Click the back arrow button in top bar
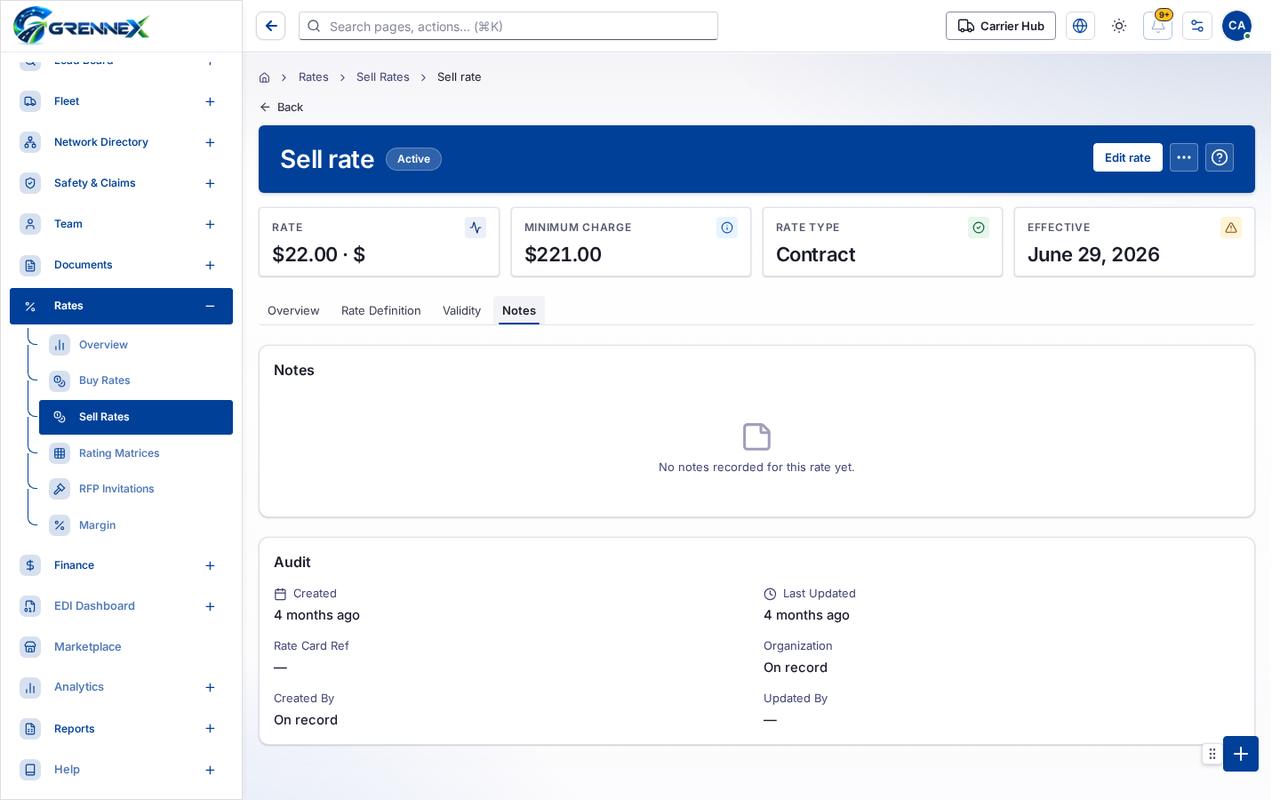This screenshot has width=1280, height=800. pyautogui.click(x=271, y=26)
